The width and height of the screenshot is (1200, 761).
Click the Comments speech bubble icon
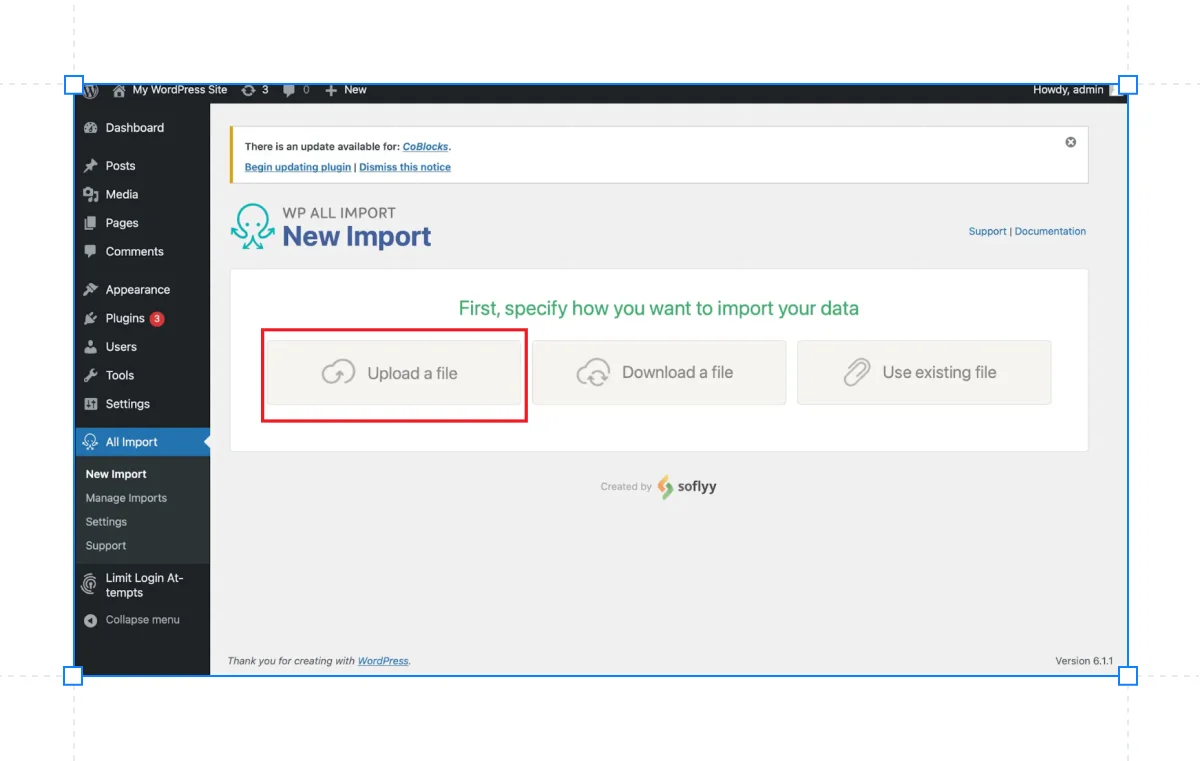point(90,252)
